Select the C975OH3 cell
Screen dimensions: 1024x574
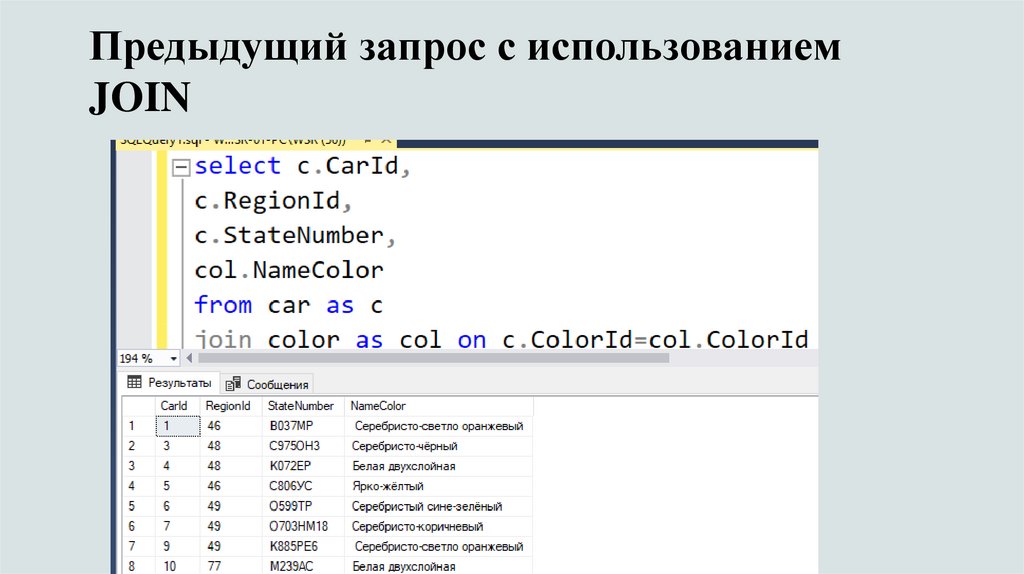[303, 446]
